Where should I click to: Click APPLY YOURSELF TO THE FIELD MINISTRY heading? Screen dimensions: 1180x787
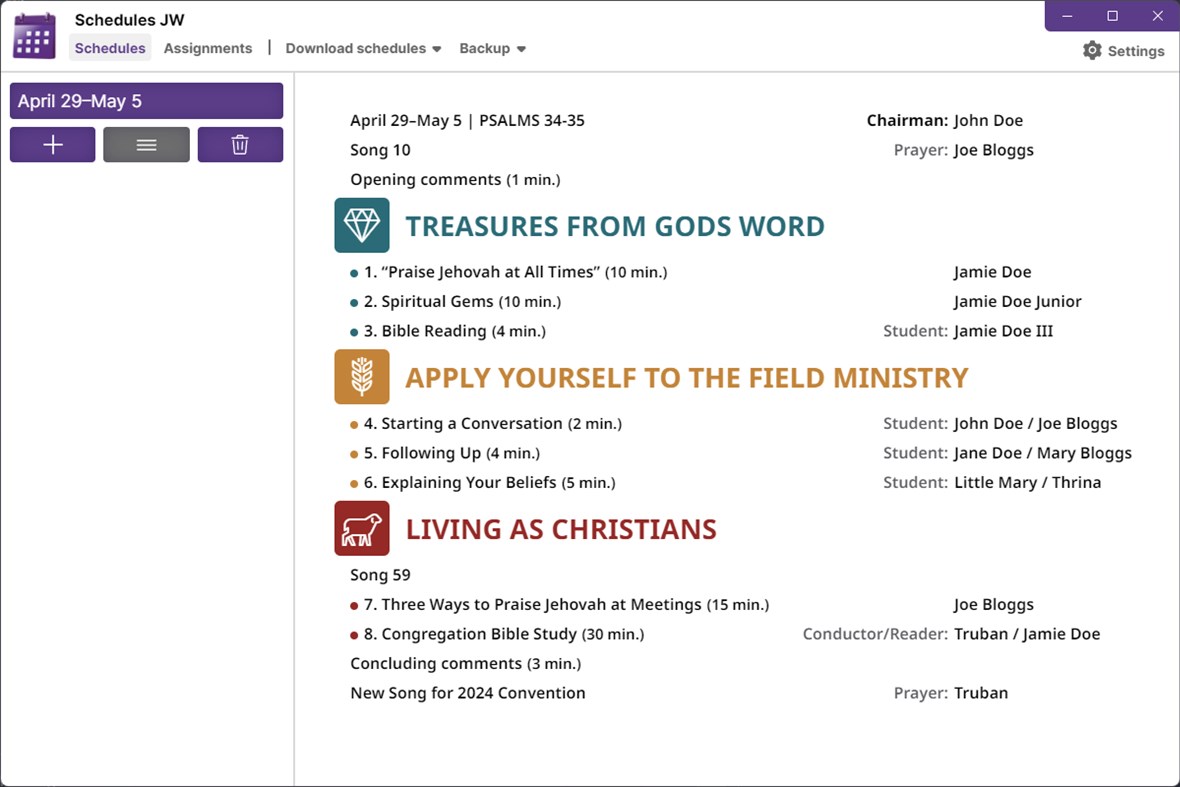[x=686, y=378]
